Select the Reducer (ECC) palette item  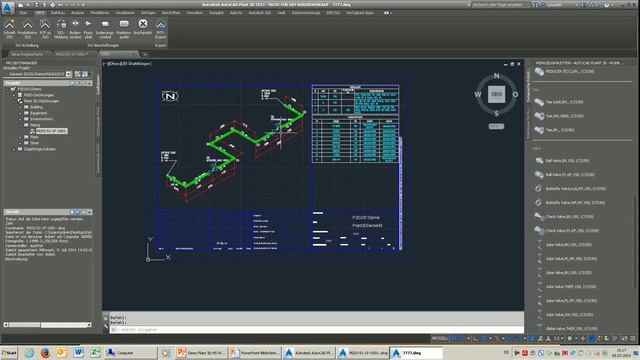pyautogui.click(x=564, y=72)
